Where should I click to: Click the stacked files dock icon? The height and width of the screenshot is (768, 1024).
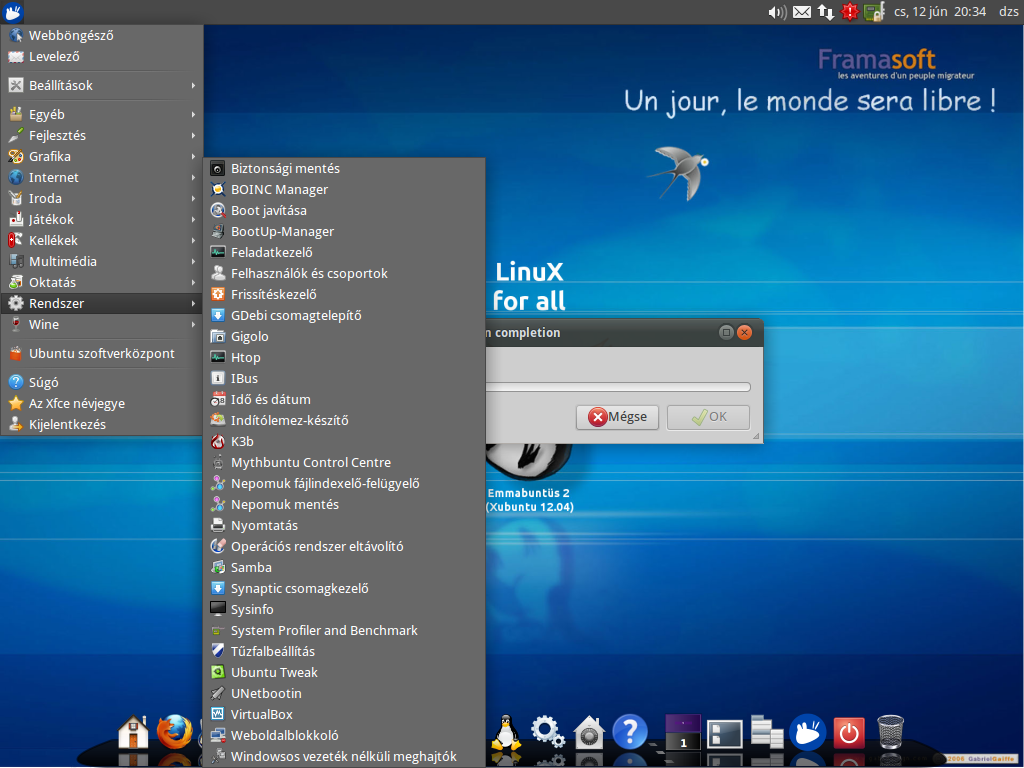767,731
